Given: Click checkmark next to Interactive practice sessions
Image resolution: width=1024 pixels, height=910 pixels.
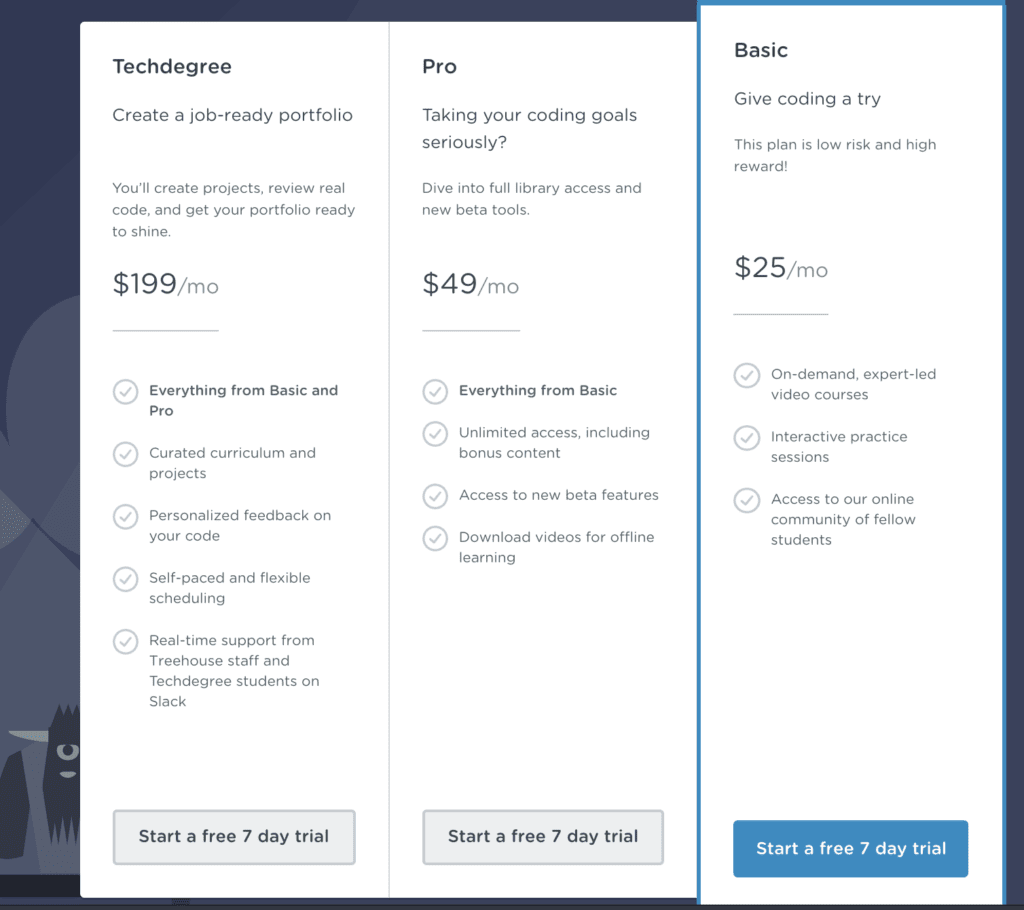Looking at the screenshot, I should (x=746, y=438).
